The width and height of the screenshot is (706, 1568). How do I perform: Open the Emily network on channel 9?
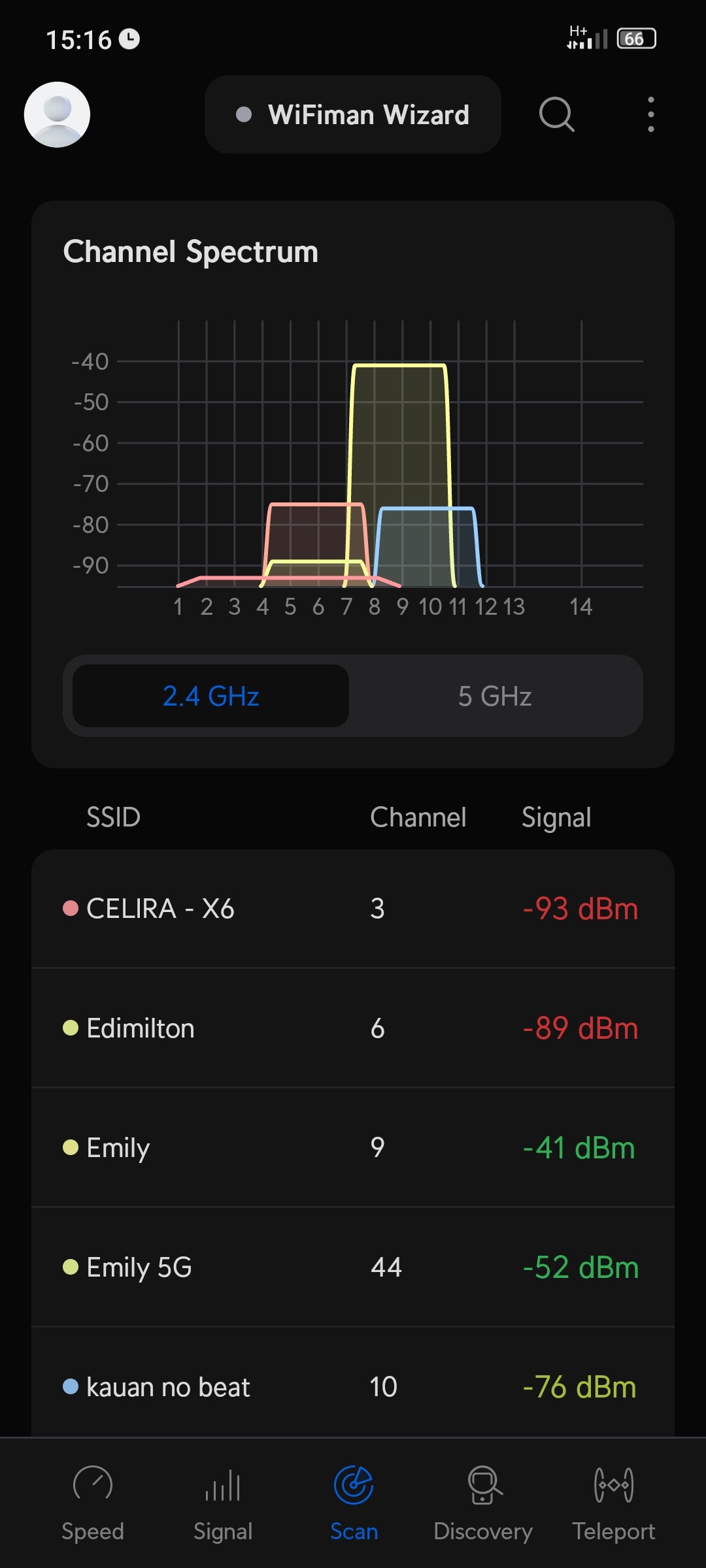[x=353, y=1148]
